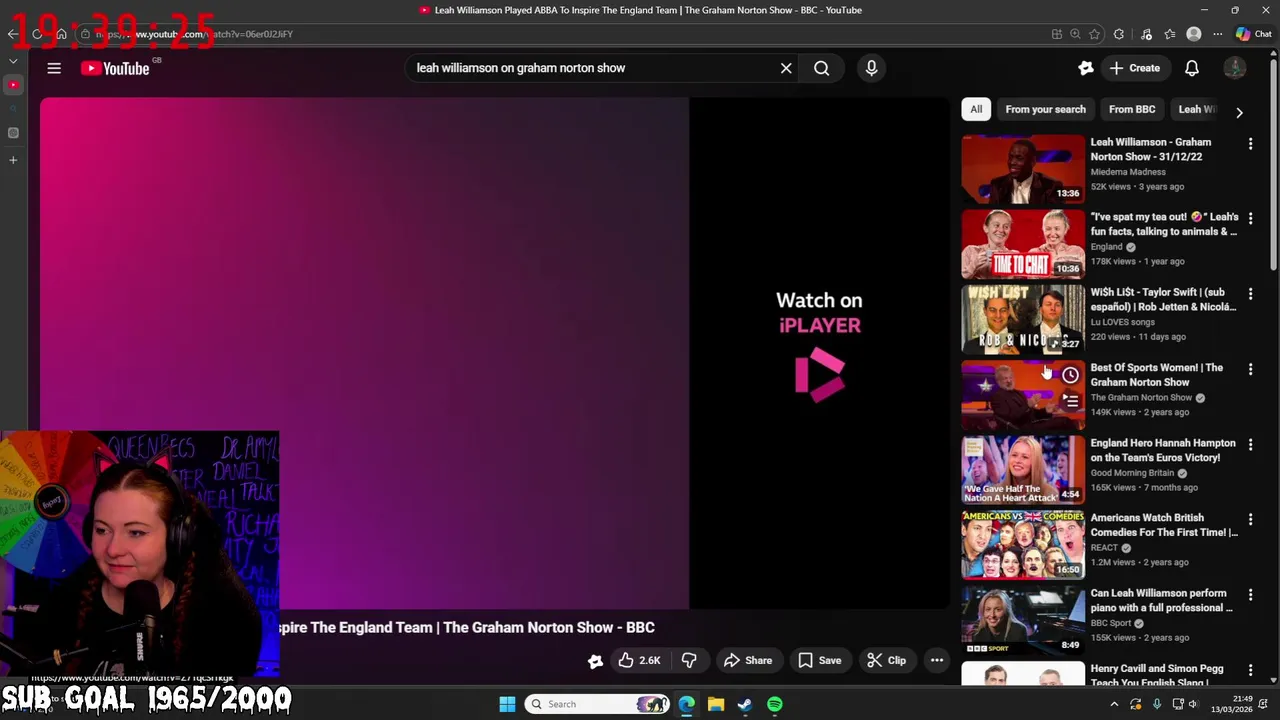Add Best Of Sports Women to Watch later
This screenshot has width=1280, height=720.
(x=1070, y=375)
